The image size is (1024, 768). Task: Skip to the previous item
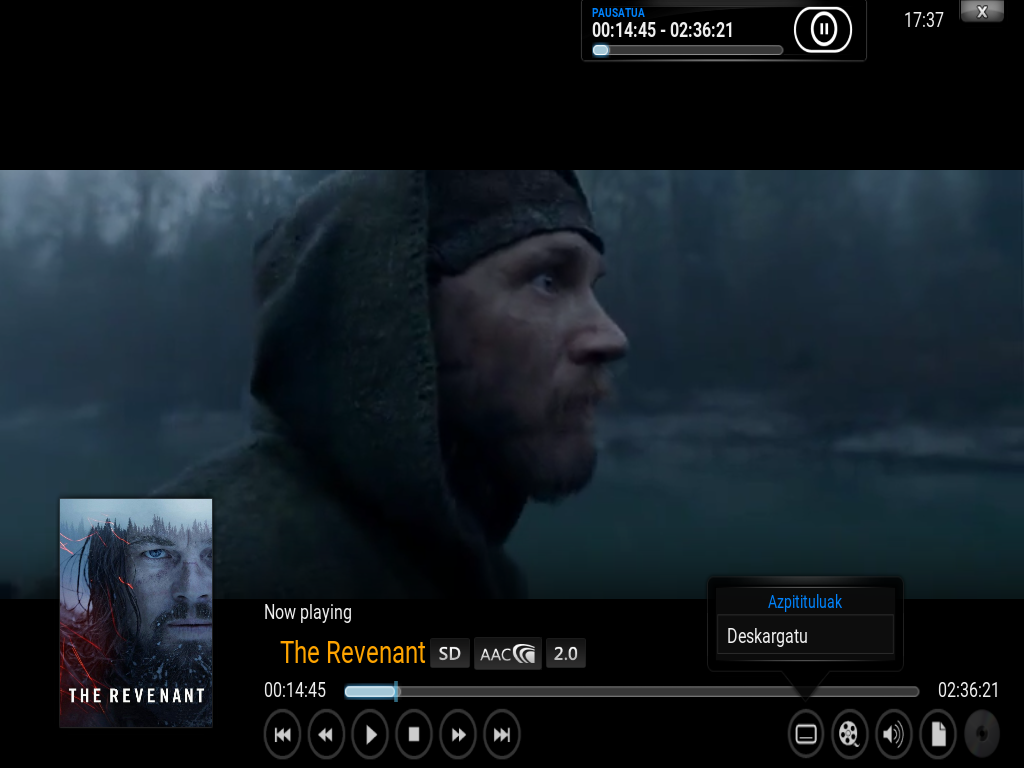[x=282, y=735]
